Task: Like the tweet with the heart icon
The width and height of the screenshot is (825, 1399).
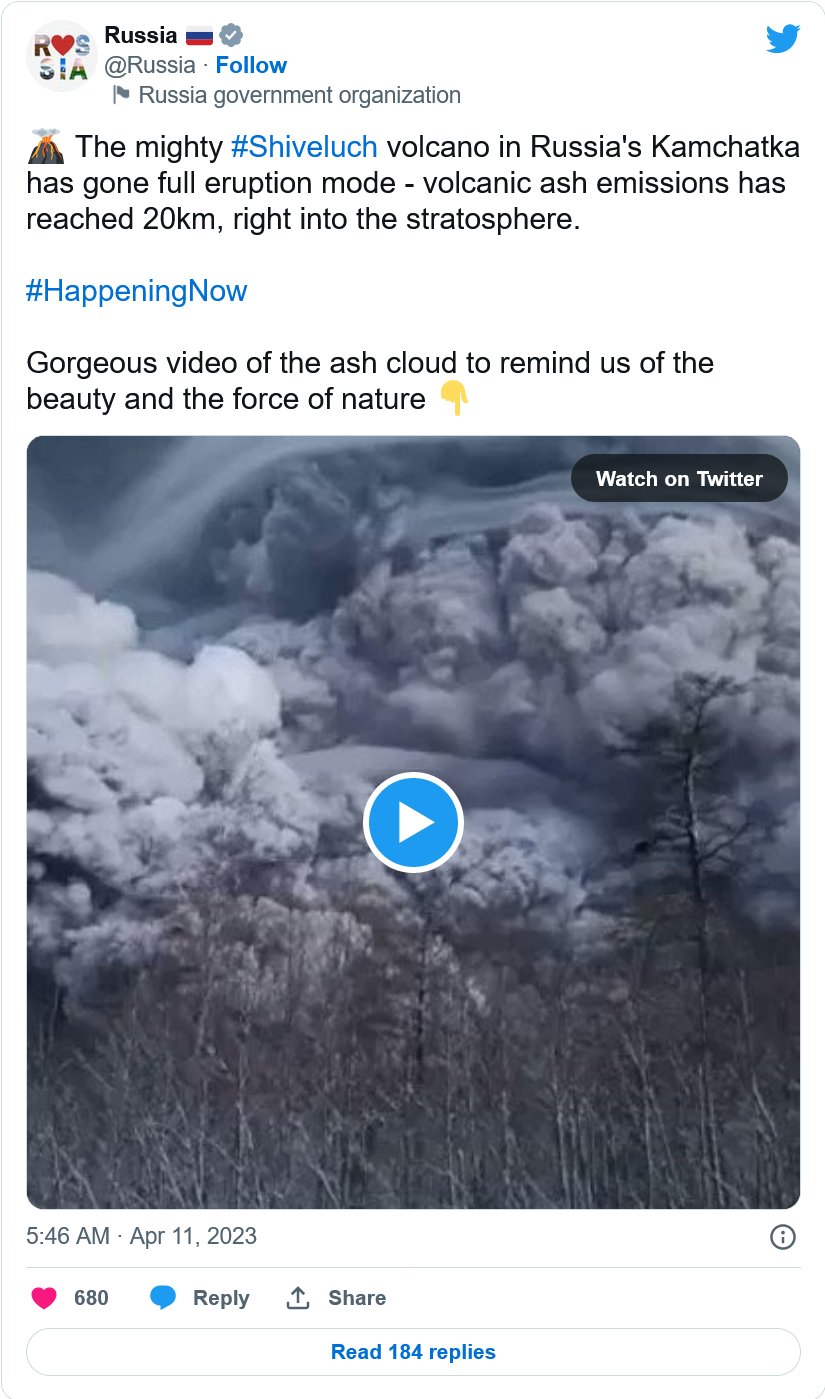Action: 44,1298
